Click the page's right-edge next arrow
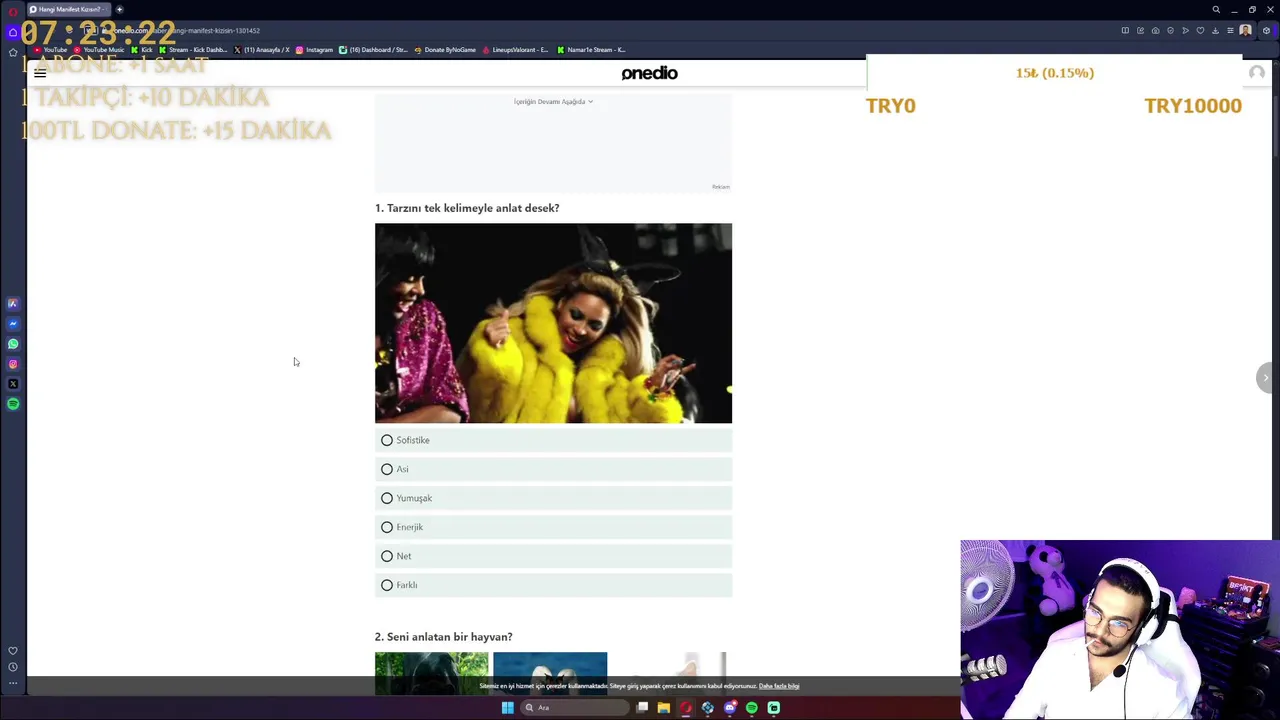 pos(1265,378)
